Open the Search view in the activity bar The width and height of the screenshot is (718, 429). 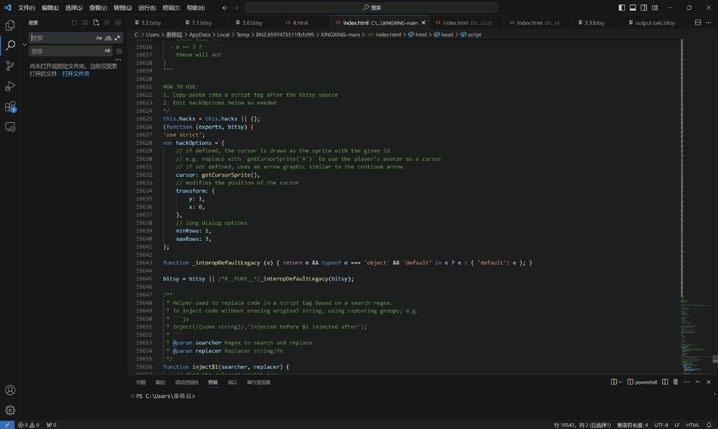coord(10,45)
